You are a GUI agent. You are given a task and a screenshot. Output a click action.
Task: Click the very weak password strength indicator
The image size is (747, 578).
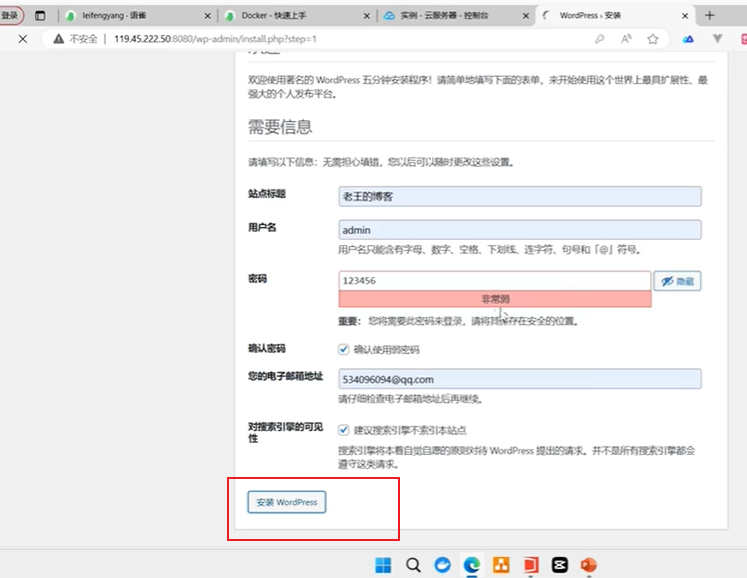495,299
